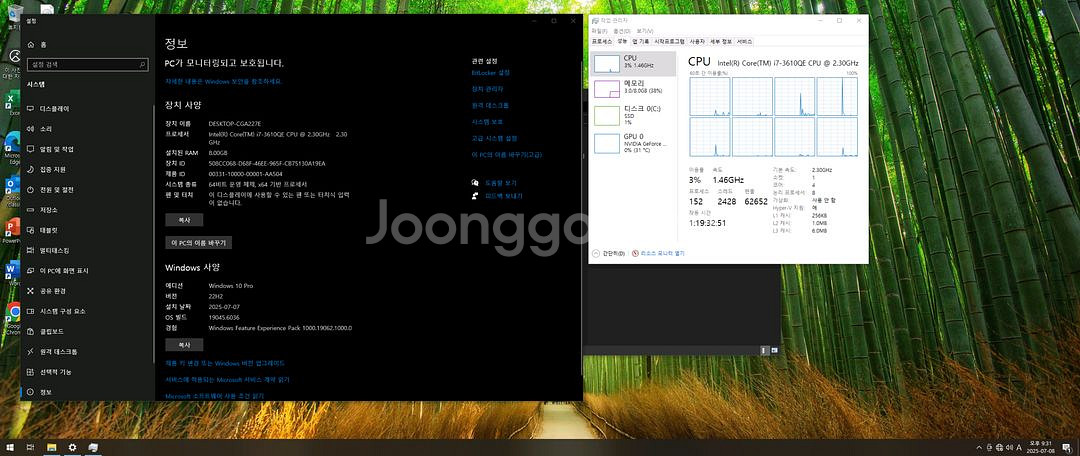Open 리소스 모니터 열기 link
Screen dimensions: 1080x456
coord(658,253)
